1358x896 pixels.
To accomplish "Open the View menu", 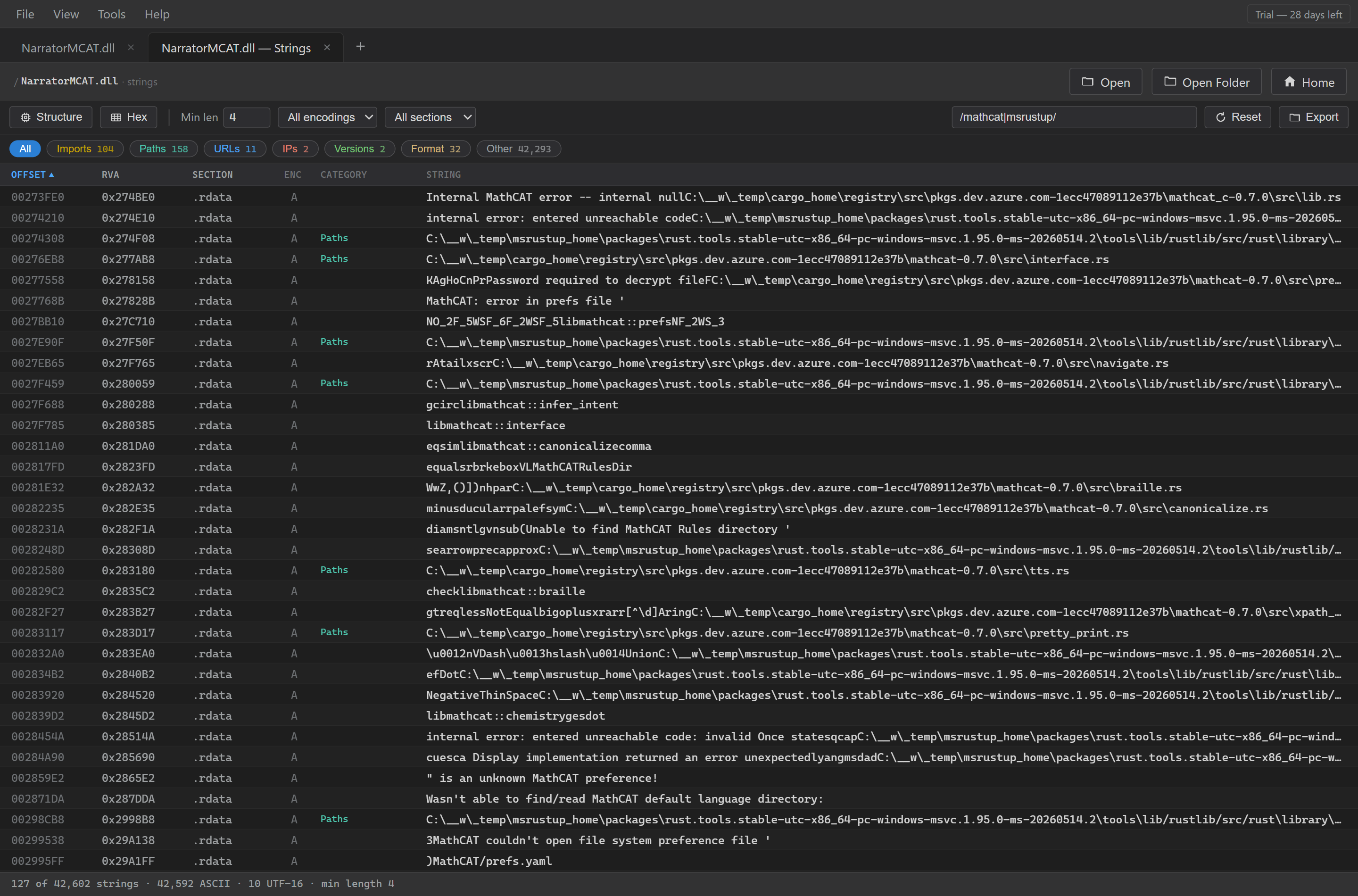I will (x=66, y=14).
